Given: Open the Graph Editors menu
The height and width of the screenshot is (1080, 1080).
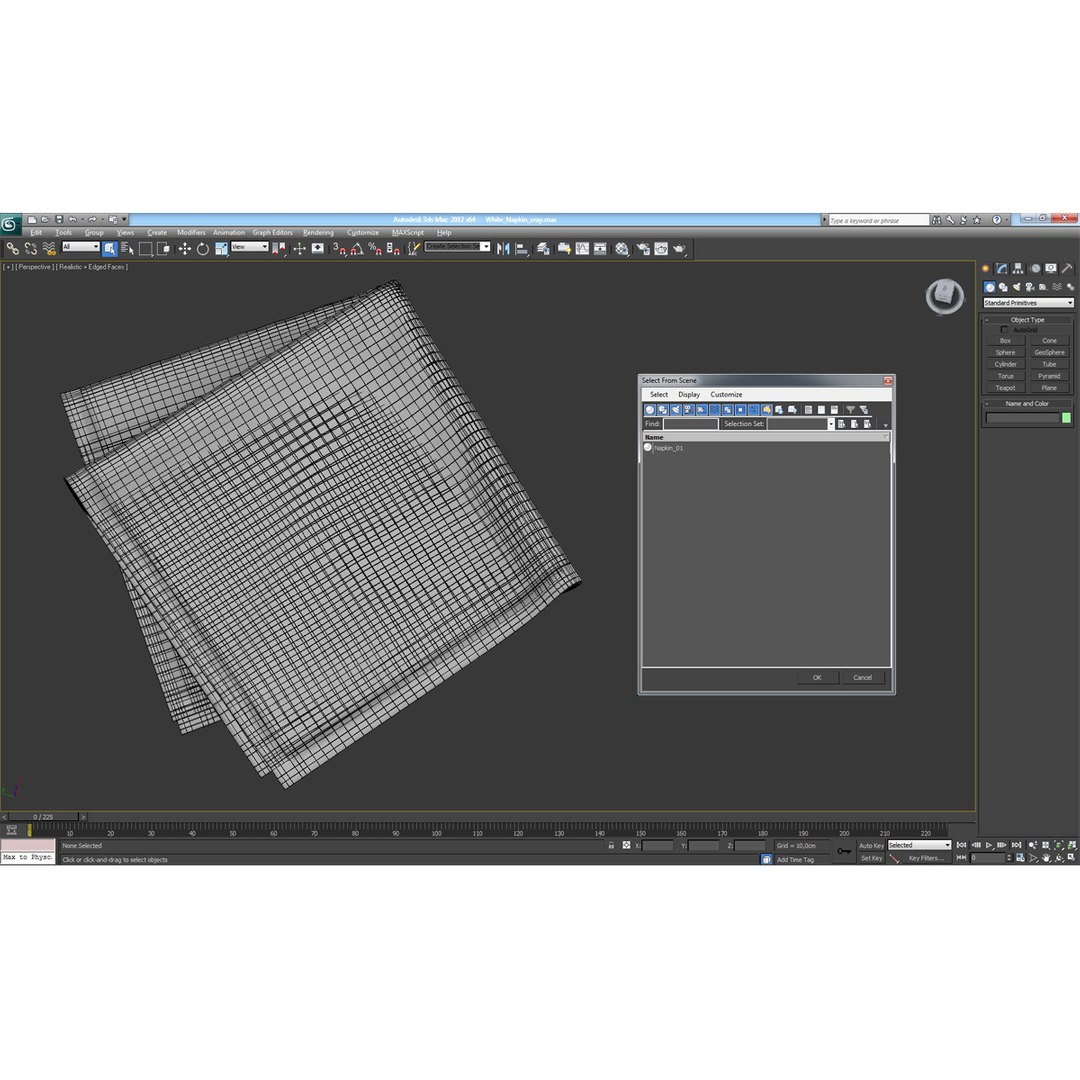Looking at the screenshot, I should [x=272, y=233].
